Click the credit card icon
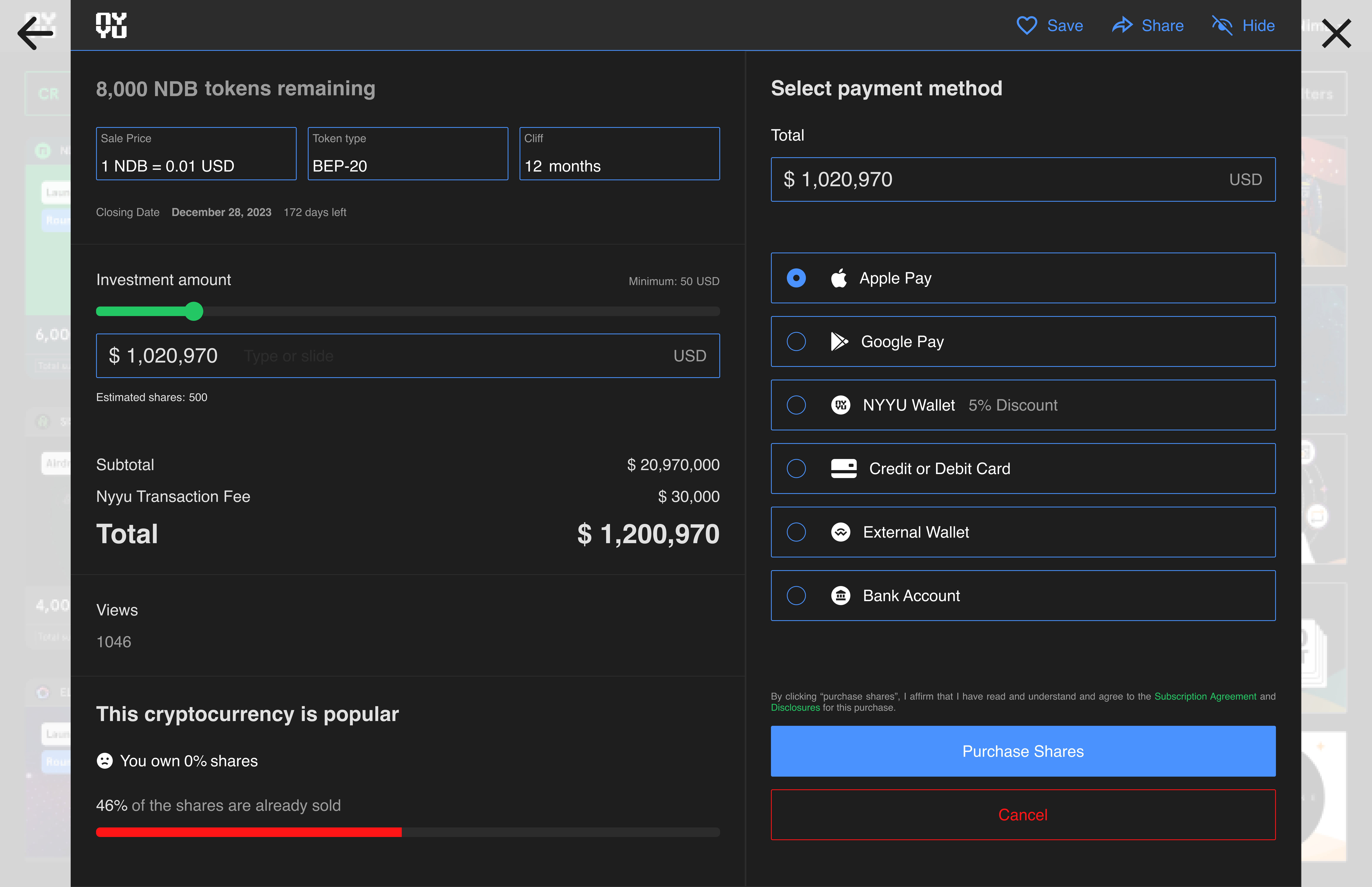 point(843,468)
